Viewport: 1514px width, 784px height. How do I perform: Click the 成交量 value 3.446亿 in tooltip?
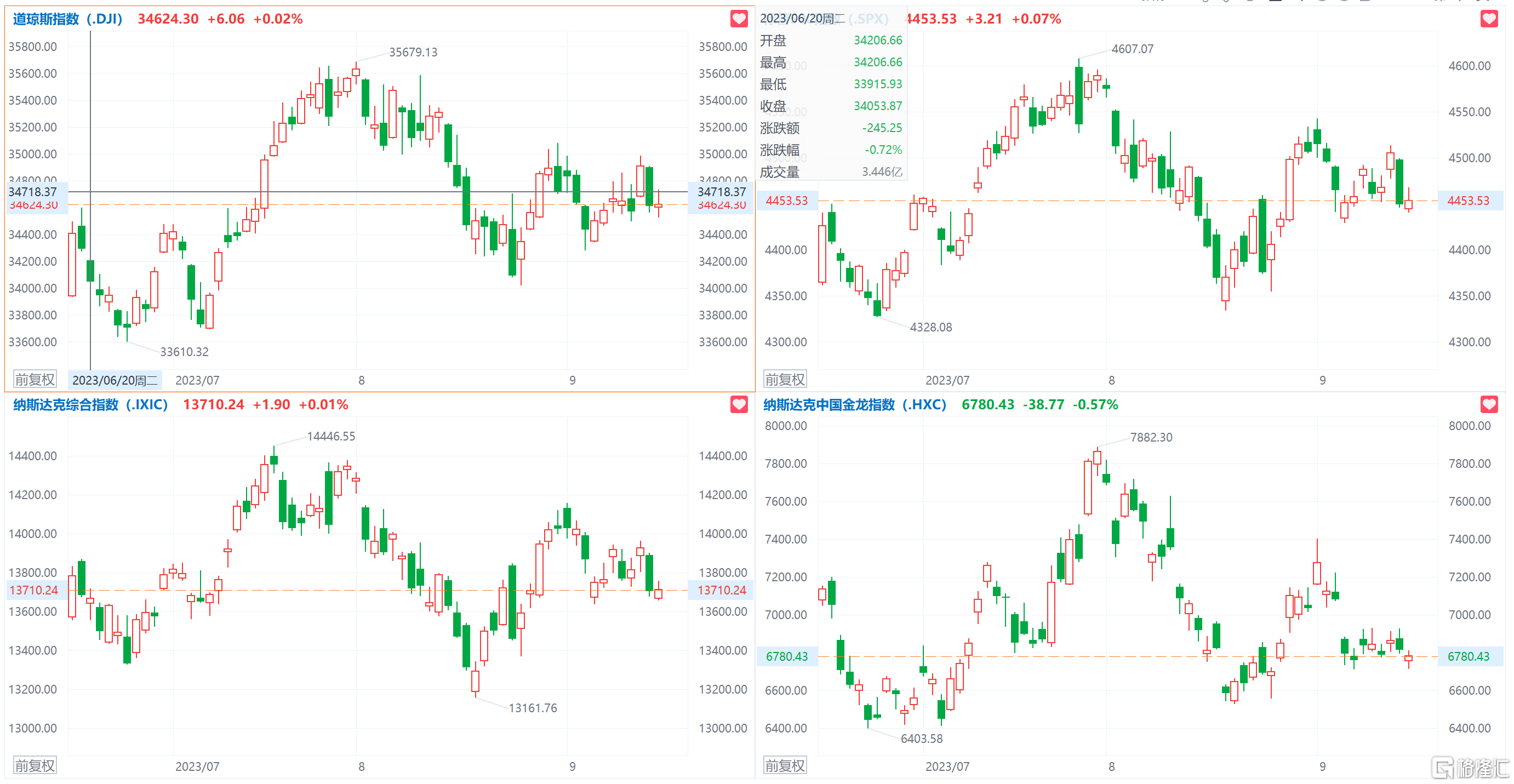coord(882,171)
